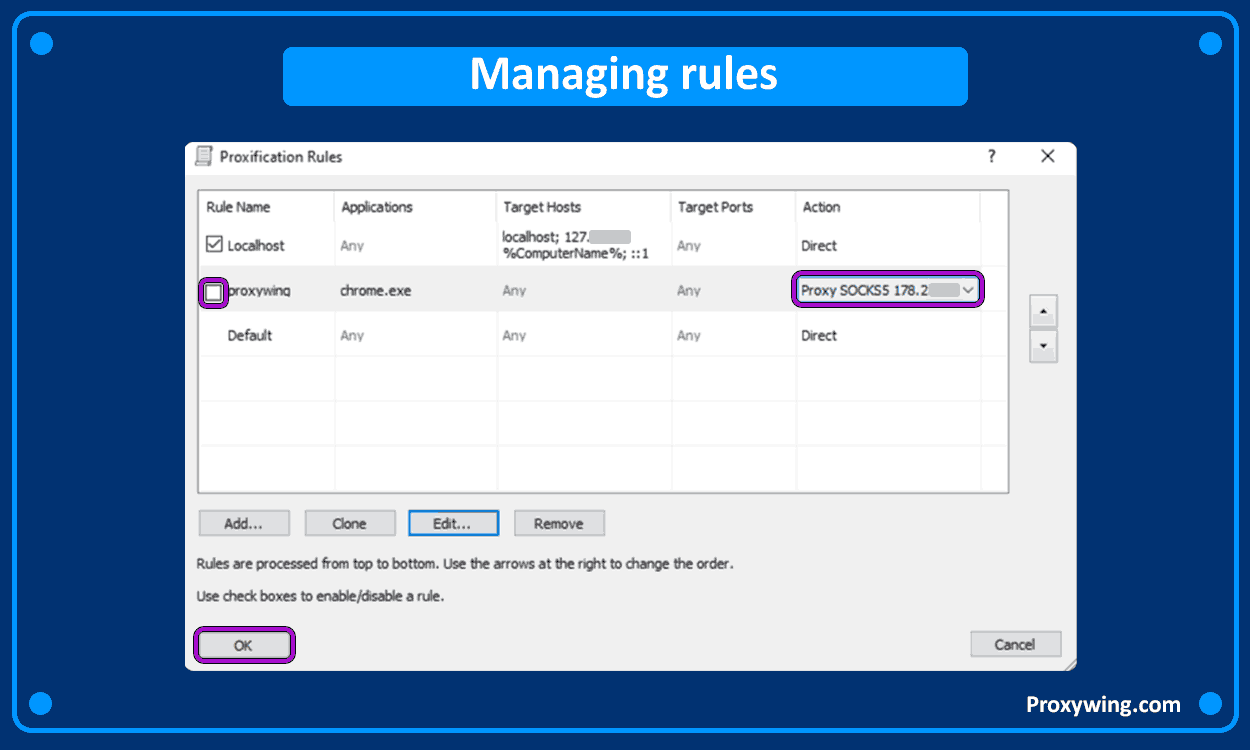Viewport: 1250px width, 750px height.
Task: Click the Add button
Action: pos(244,523)
